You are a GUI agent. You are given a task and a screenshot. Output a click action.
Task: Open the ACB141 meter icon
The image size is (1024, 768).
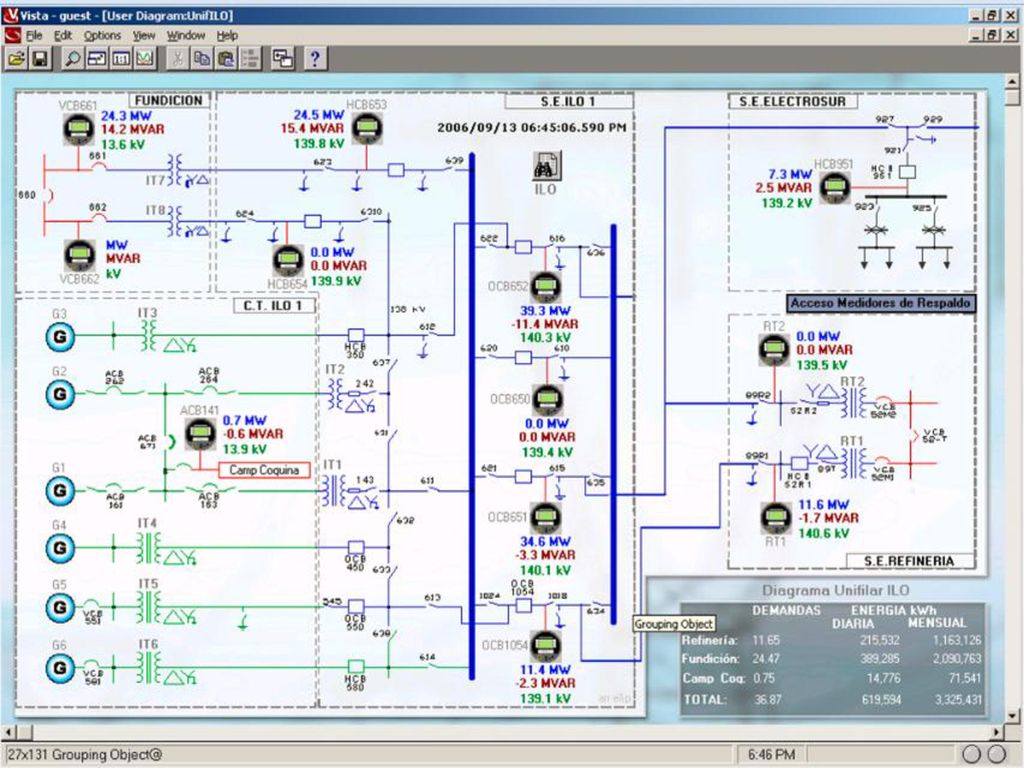click(x=200, y=434)
